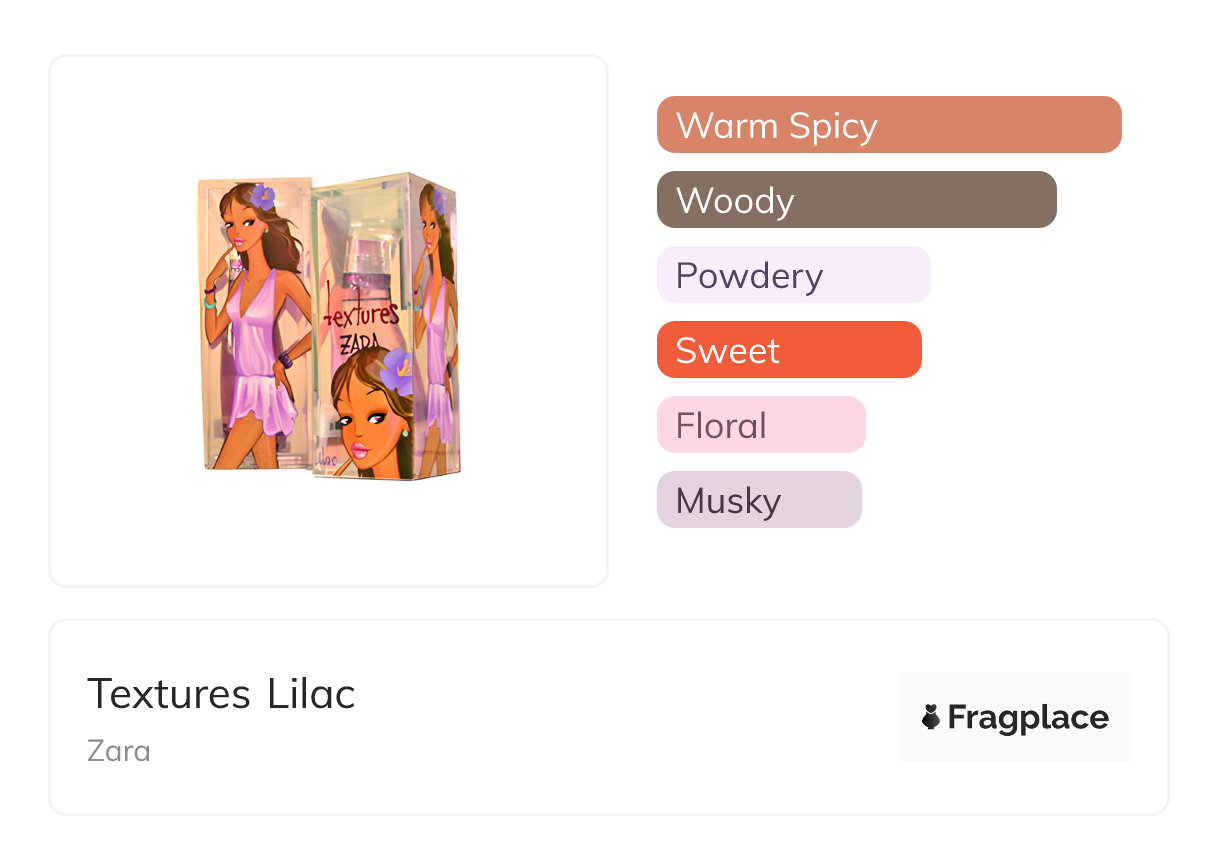Open the Zara brand link
1218x864 pixels.
pos(119,750)
